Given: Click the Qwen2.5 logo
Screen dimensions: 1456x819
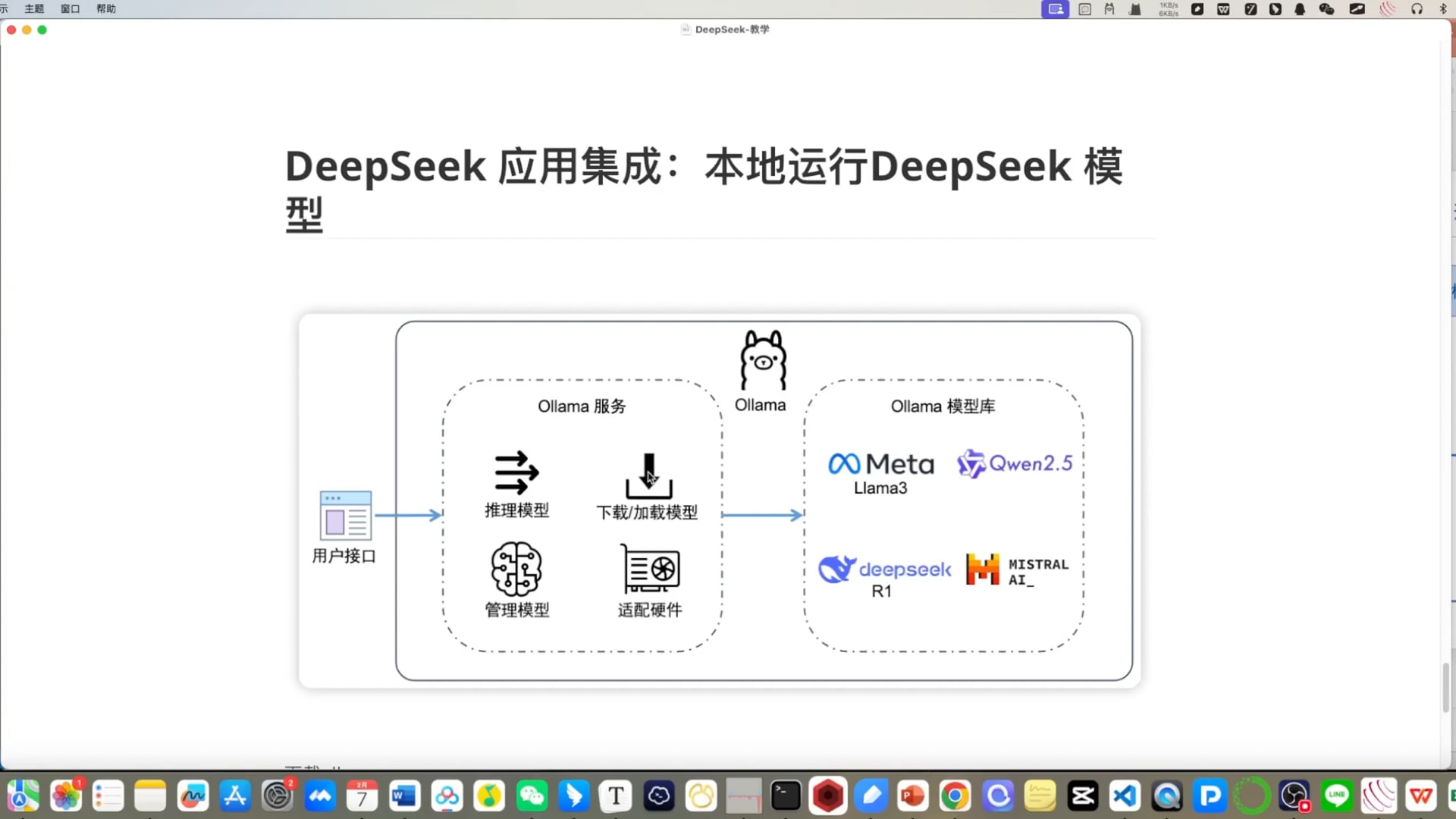Looking at the screenshot, I should coord(1015,463).
